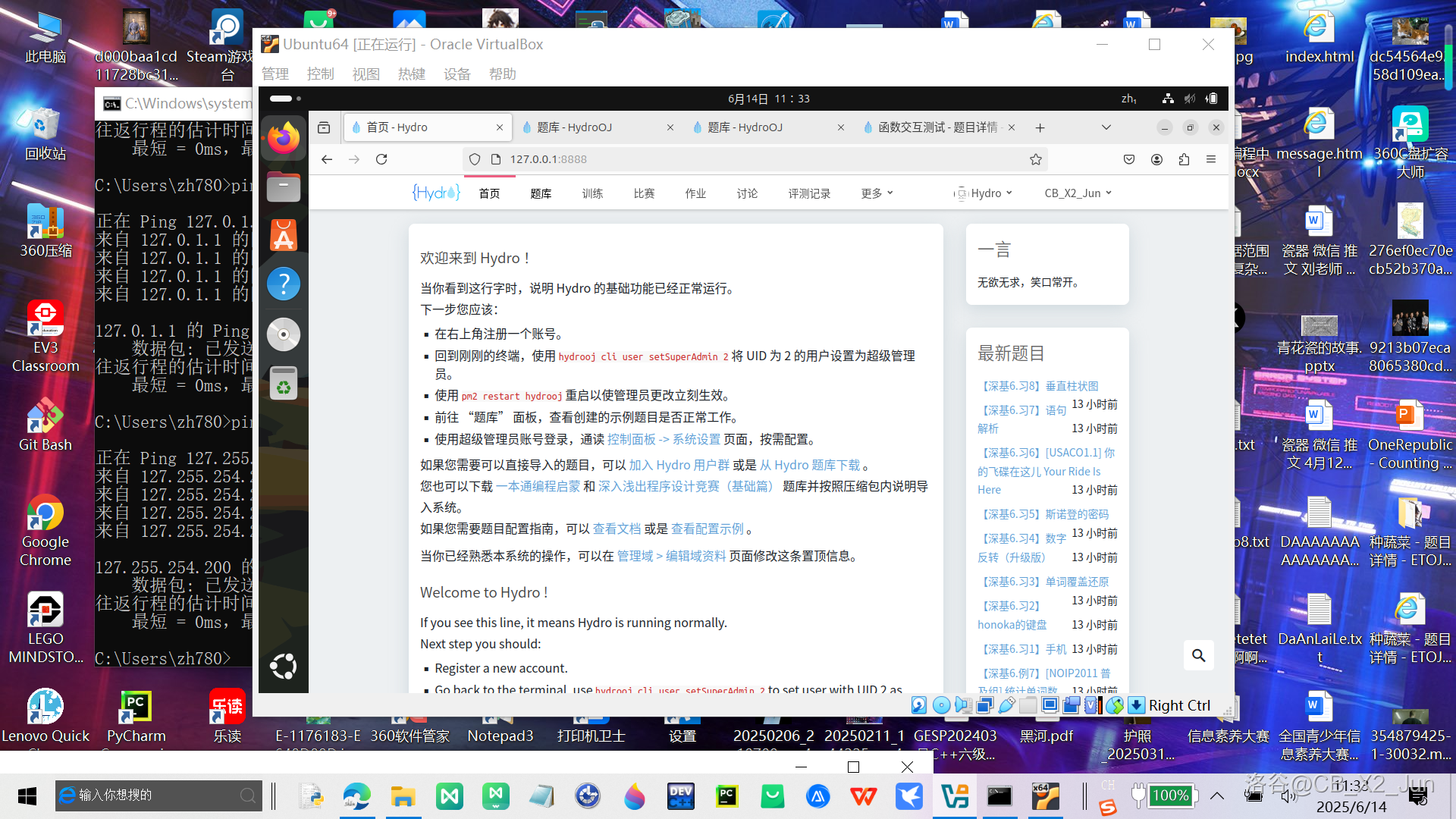Viewport: 1456px width, 819px height.
Task: Open VirtualBox 设备 menu
Action: (x=457, y=74)
